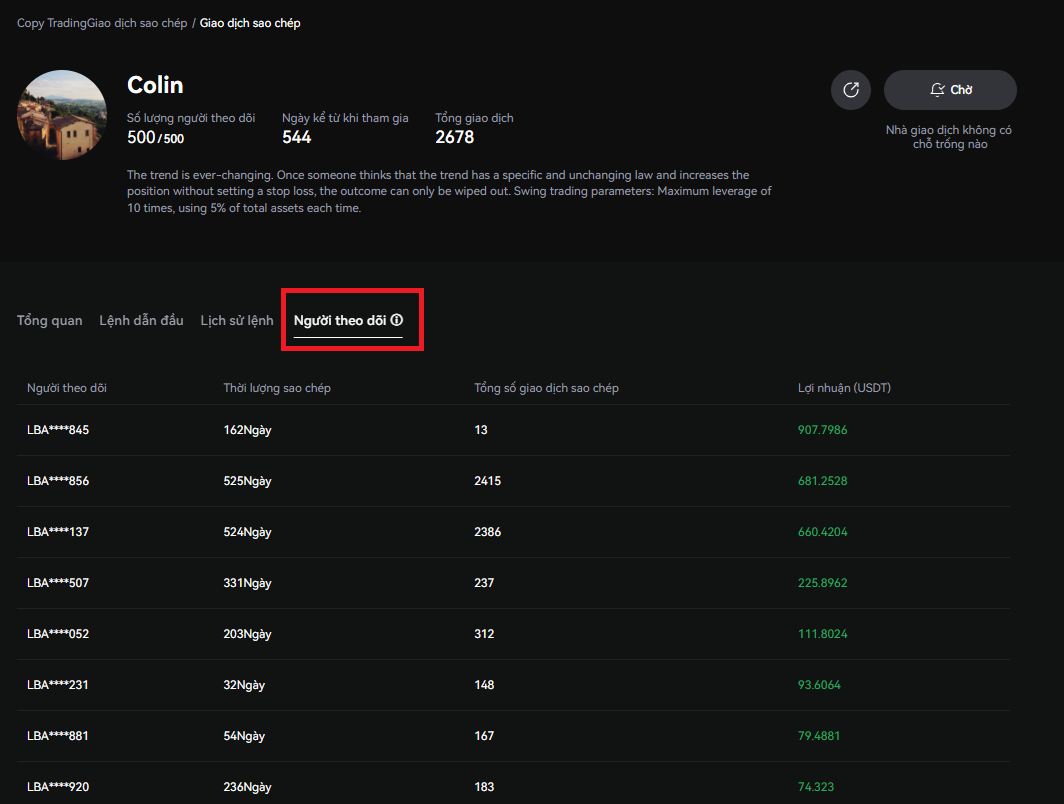Screen dimensions: 1064x804
Task: Open the Lịch sử lệnh tab
Action: (x=237, y=320)
